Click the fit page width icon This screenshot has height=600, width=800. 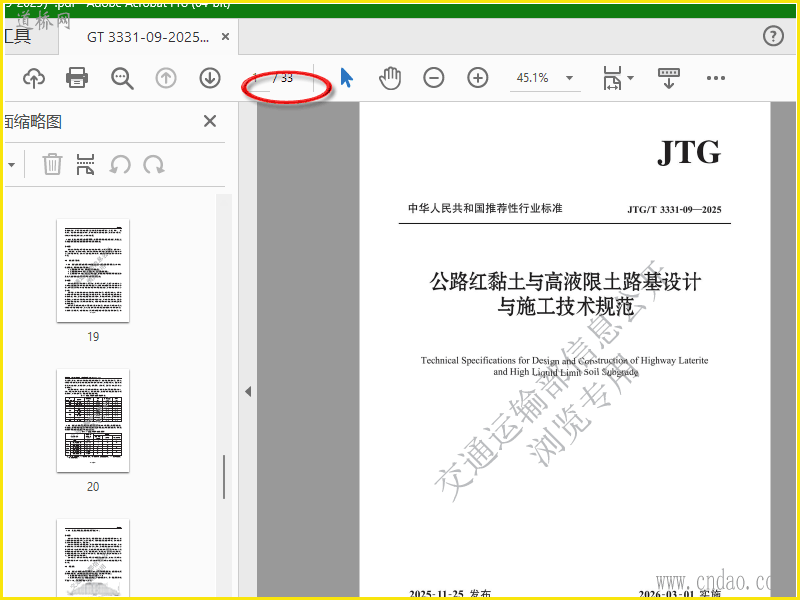pyautogui.click(x=612, y=78)
